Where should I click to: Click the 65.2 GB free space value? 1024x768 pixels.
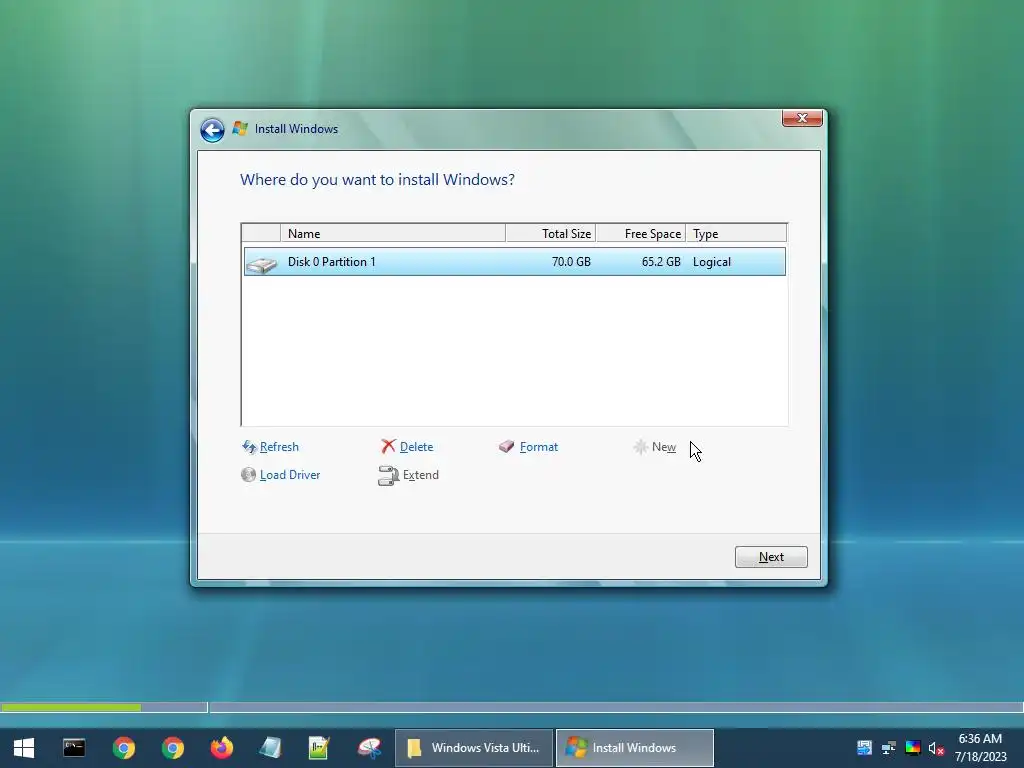point(661,262)
